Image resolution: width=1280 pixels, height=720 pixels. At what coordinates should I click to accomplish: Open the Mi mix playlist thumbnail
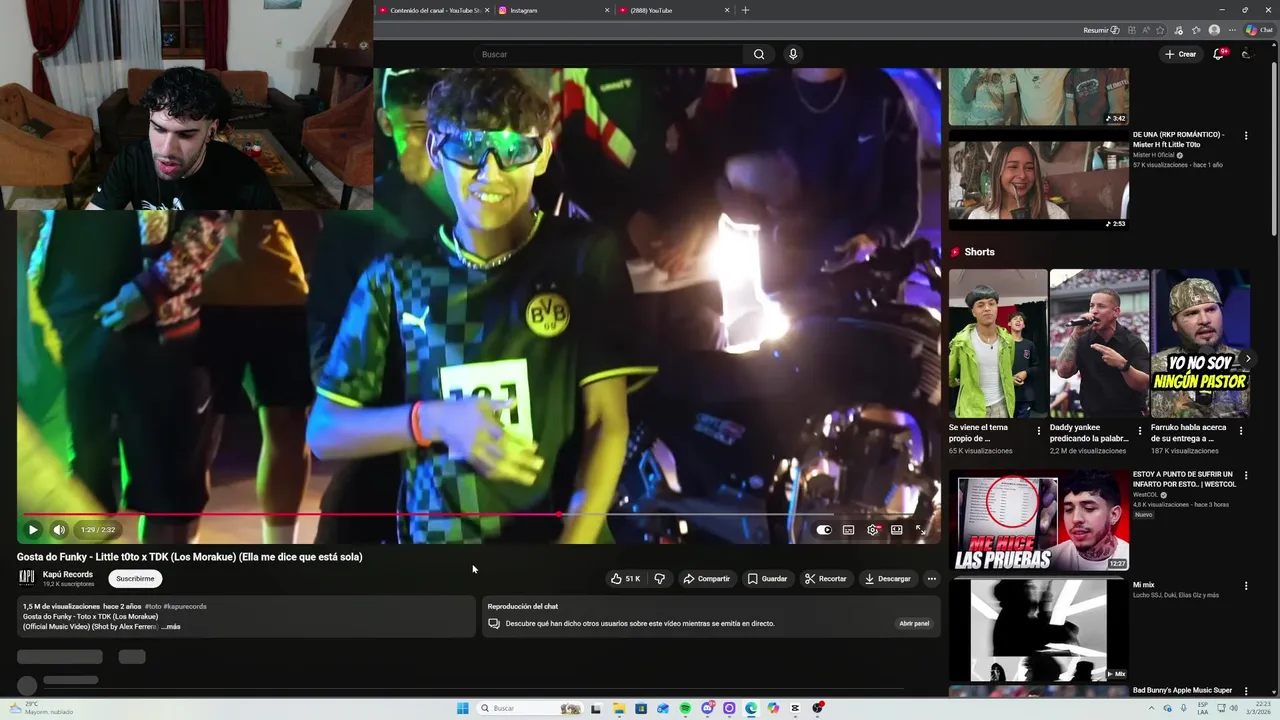point(1038,630)
